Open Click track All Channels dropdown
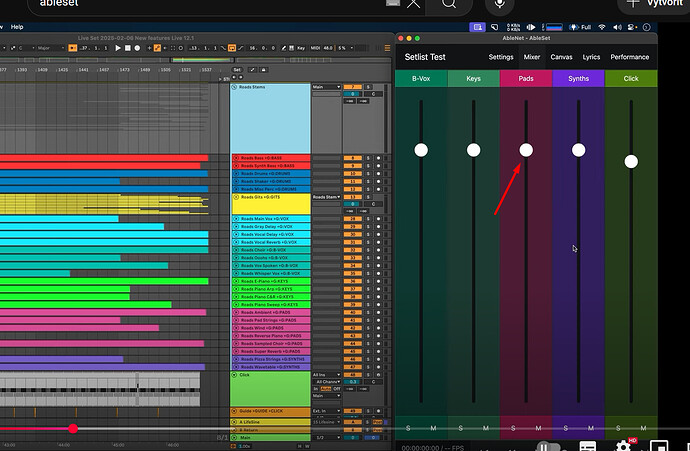 (x=327, y=382)
